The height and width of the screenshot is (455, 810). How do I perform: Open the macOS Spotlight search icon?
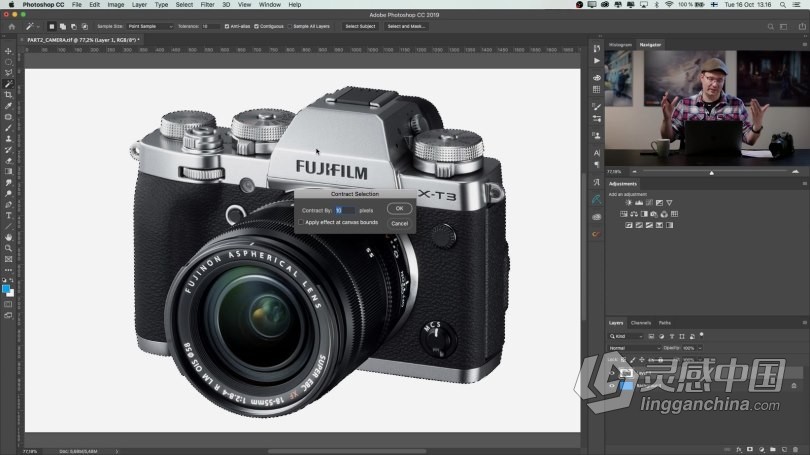pyautogui.click(x=783, y=5)
